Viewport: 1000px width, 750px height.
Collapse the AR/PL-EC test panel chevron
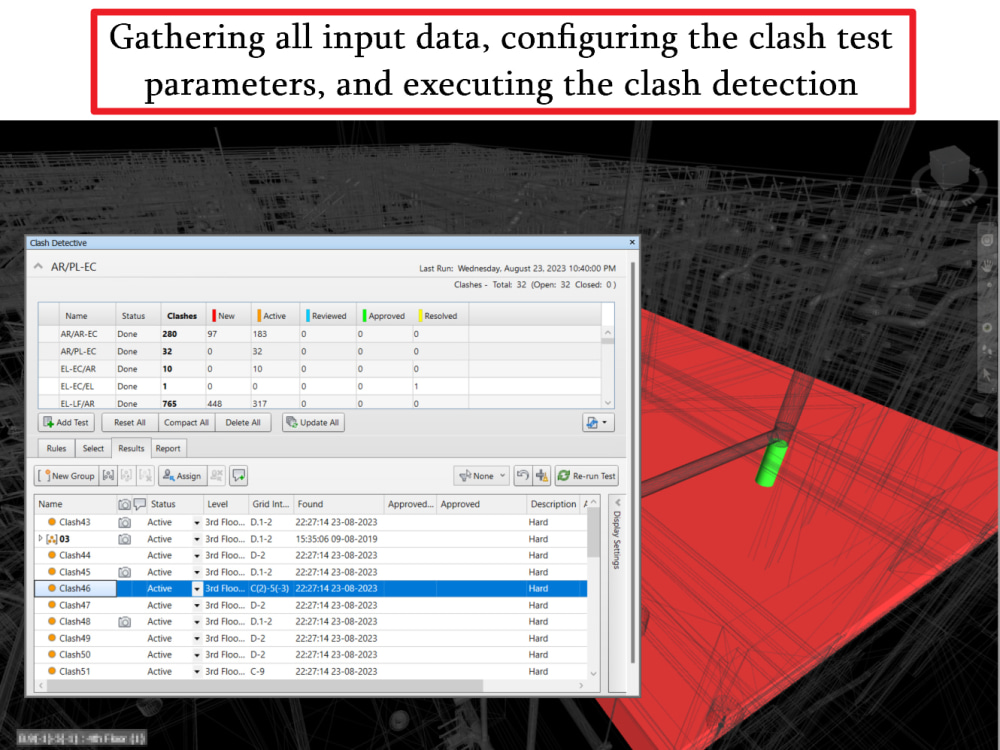coord(38,267)
